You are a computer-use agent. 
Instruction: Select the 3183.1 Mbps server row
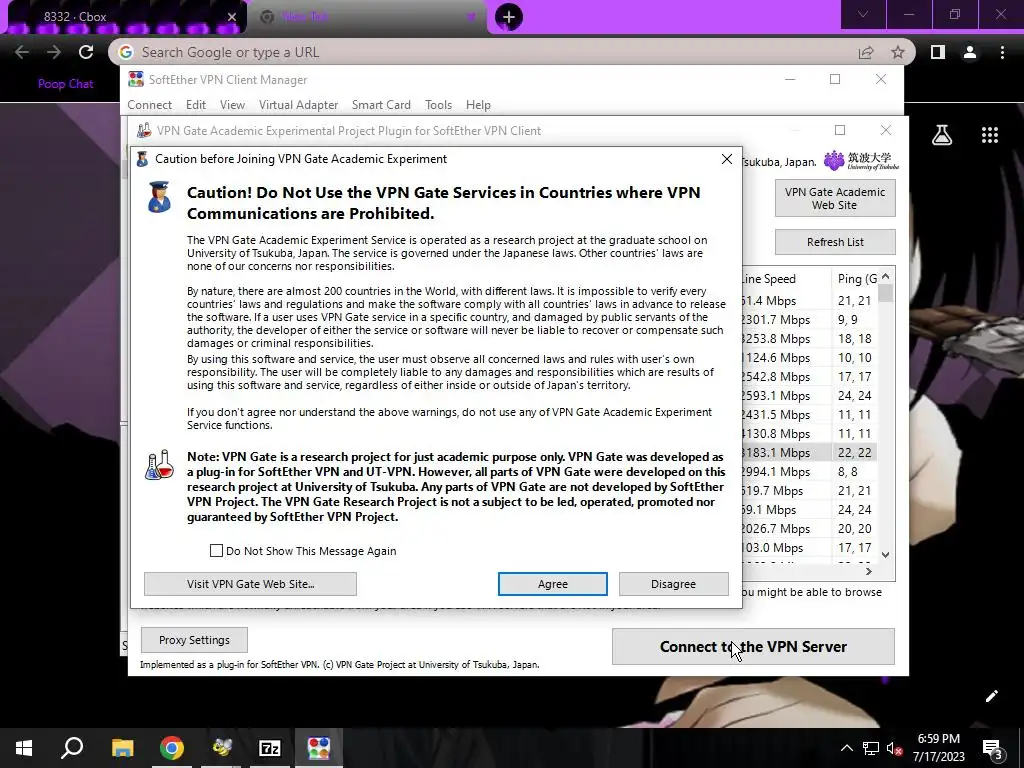click(x=808, y=453)
